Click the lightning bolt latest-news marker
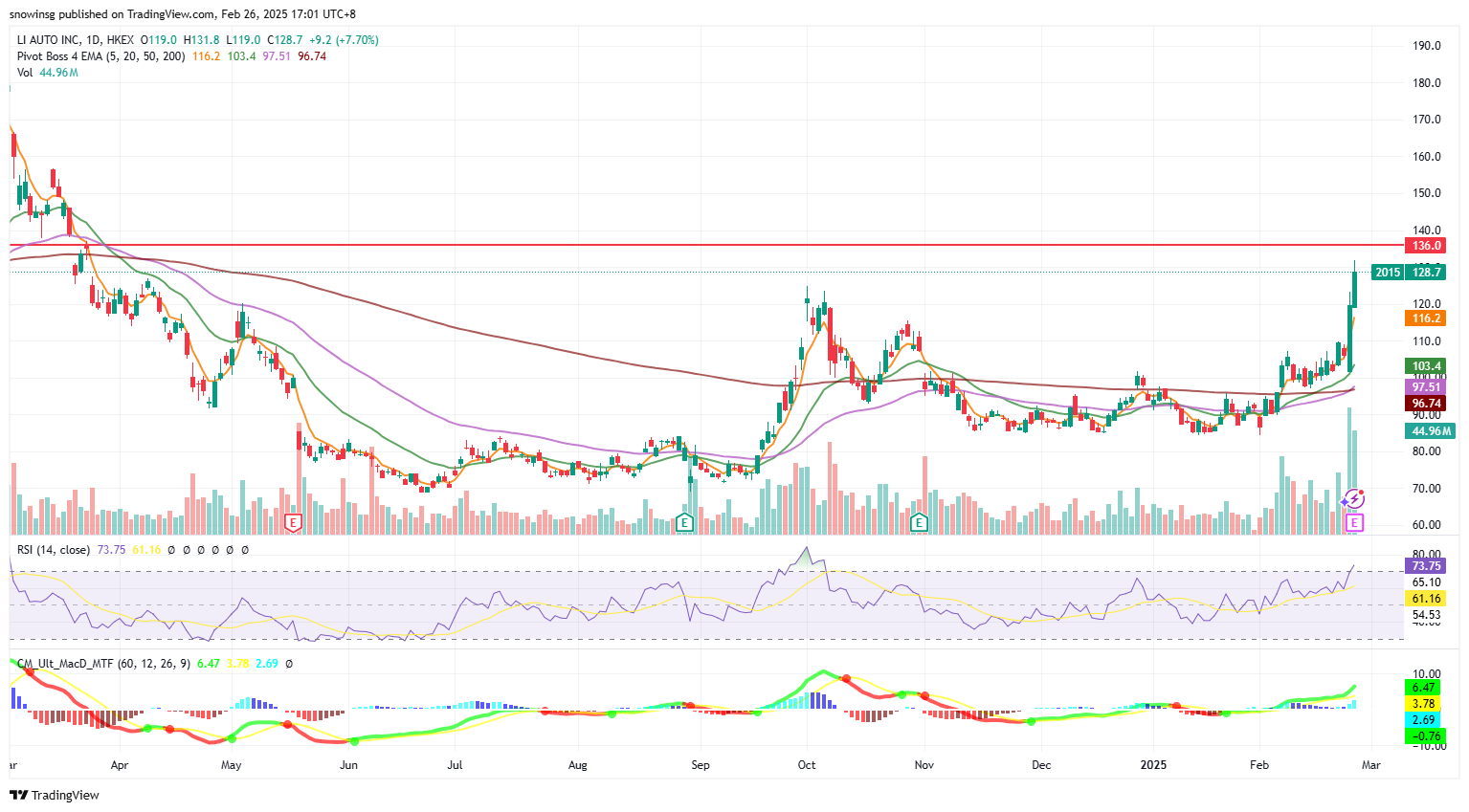This screenshot has height=812, width=1469. point(1353,498)
